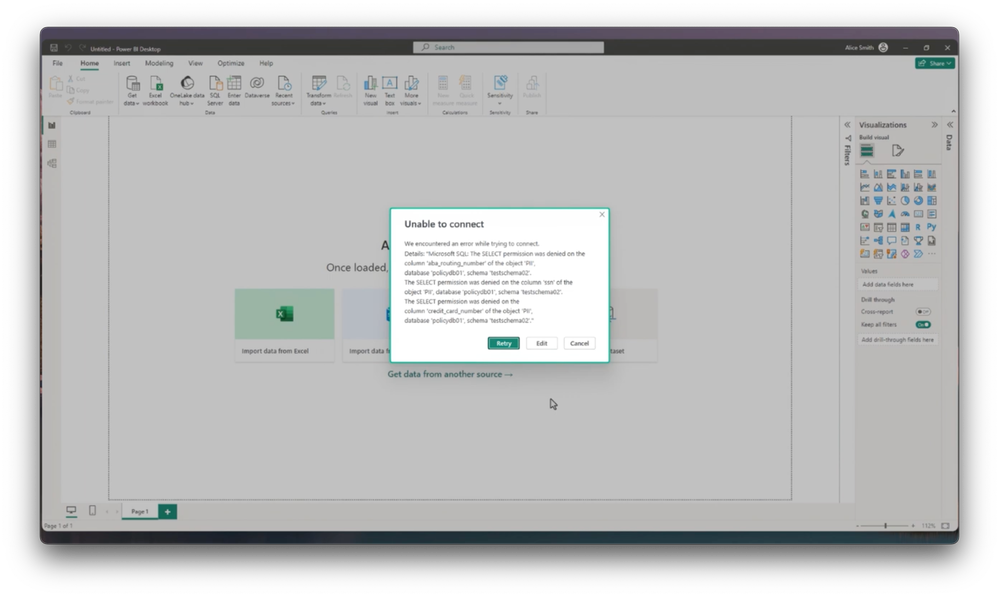Screen dimensions: 999x597
Task: Open the Sensitivity dropdown
Action: pyautogui.click(x=500, y=90)
